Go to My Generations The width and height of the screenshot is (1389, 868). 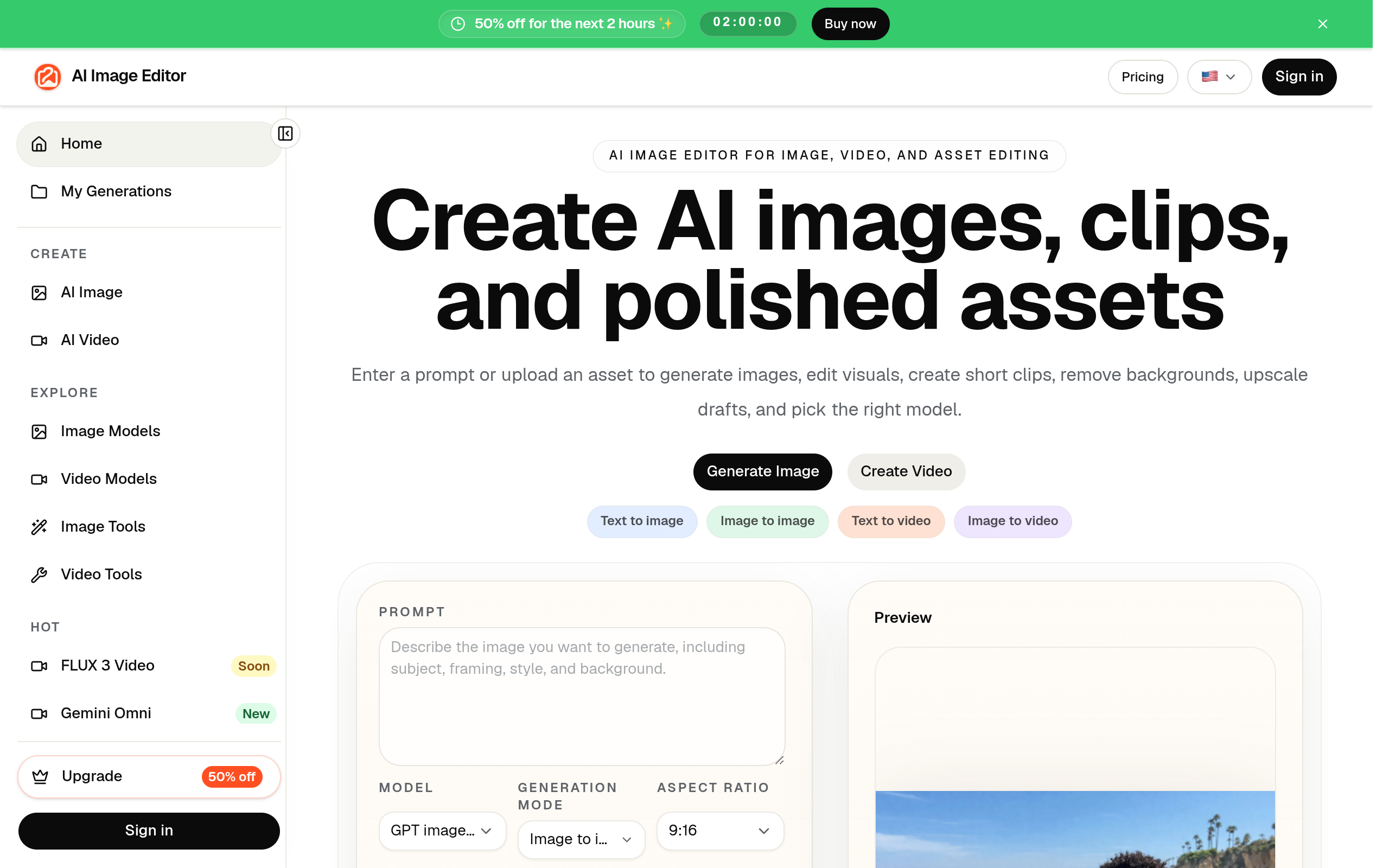[149, 191]
